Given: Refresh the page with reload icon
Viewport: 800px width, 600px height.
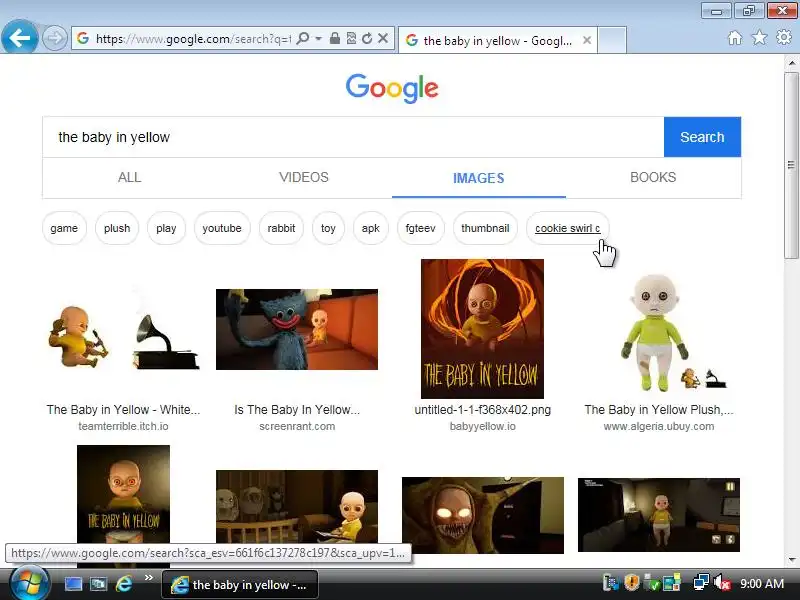Looking at the screenshot, I should (x=367, y=38).
